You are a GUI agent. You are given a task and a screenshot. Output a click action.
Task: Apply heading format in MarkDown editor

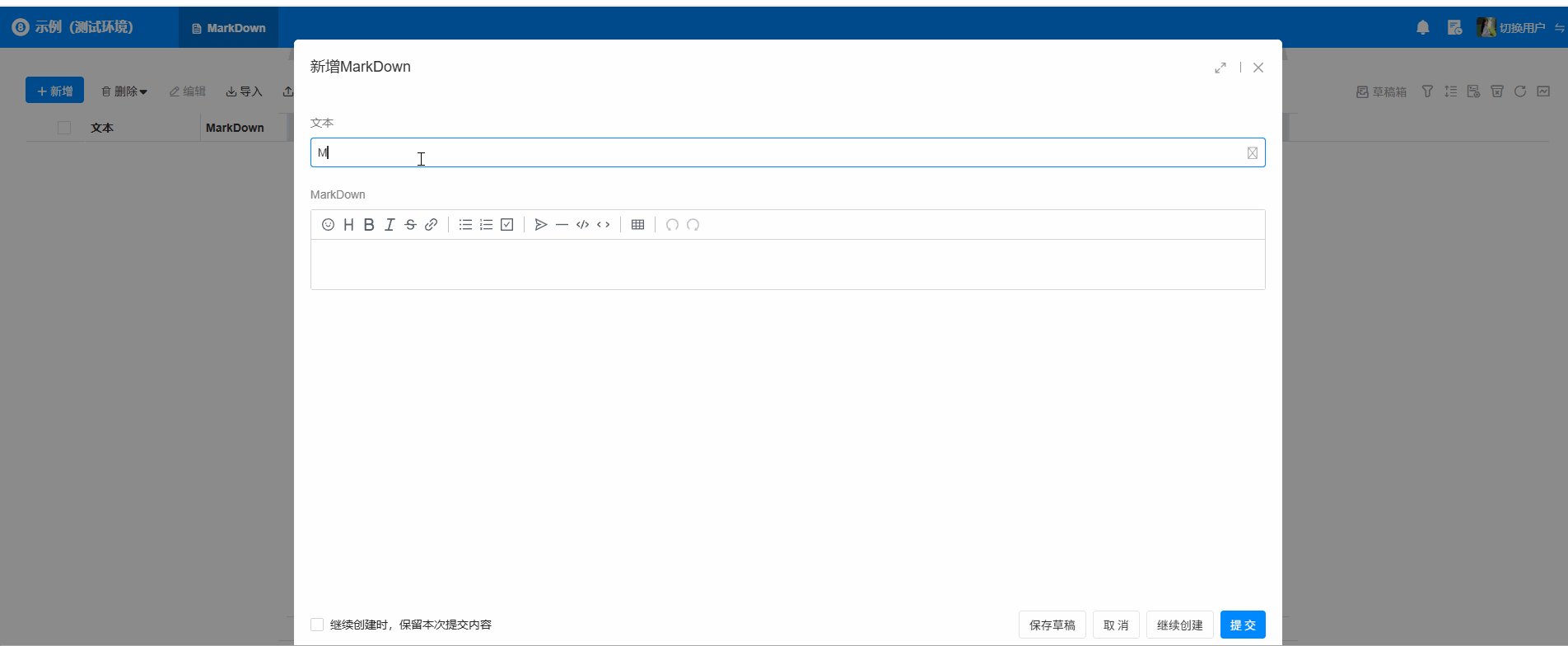(348, 225)
